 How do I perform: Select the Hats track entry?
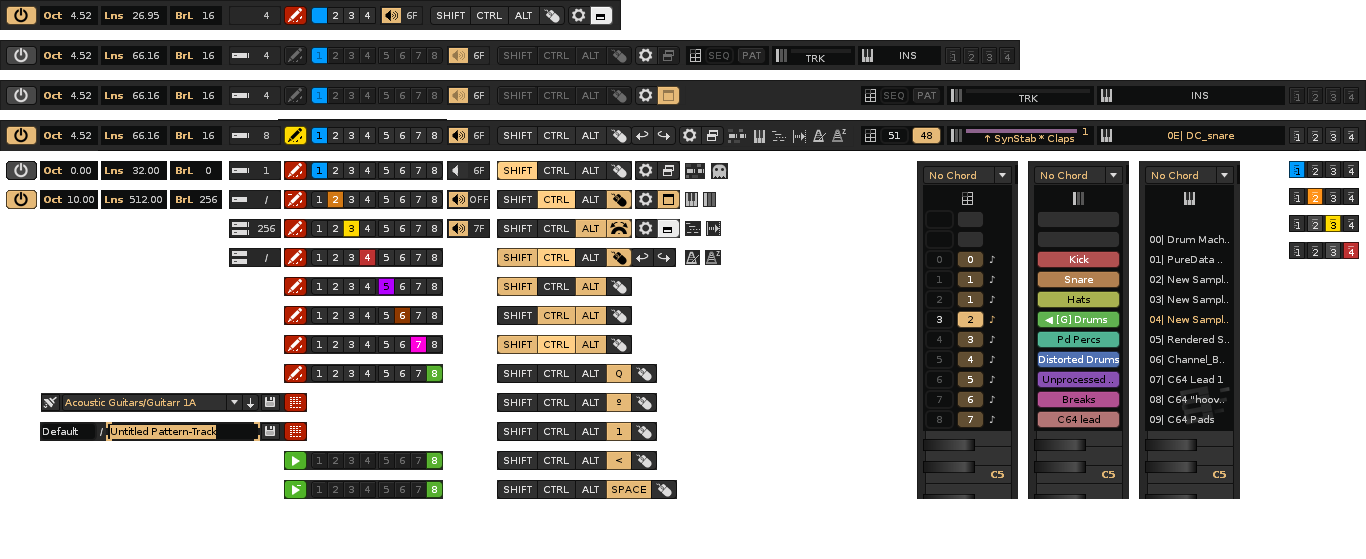(1078, 300)
